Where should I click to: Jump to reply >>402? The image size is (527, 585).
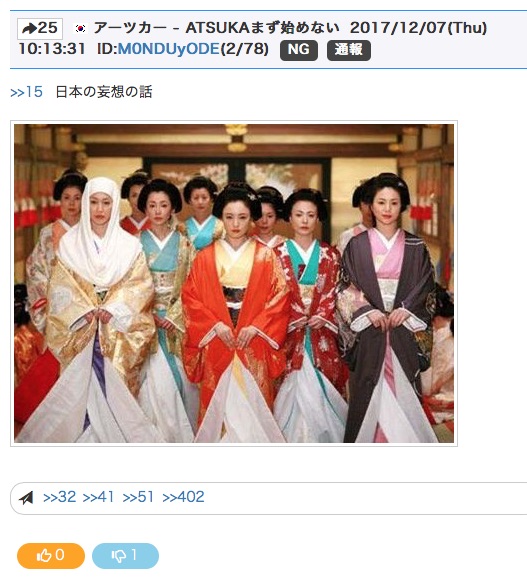pos(183,497)
